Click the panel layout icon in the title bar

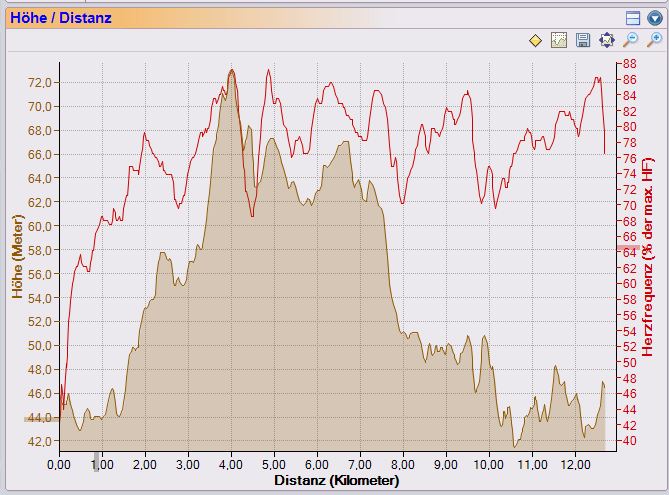coord(632,17)
